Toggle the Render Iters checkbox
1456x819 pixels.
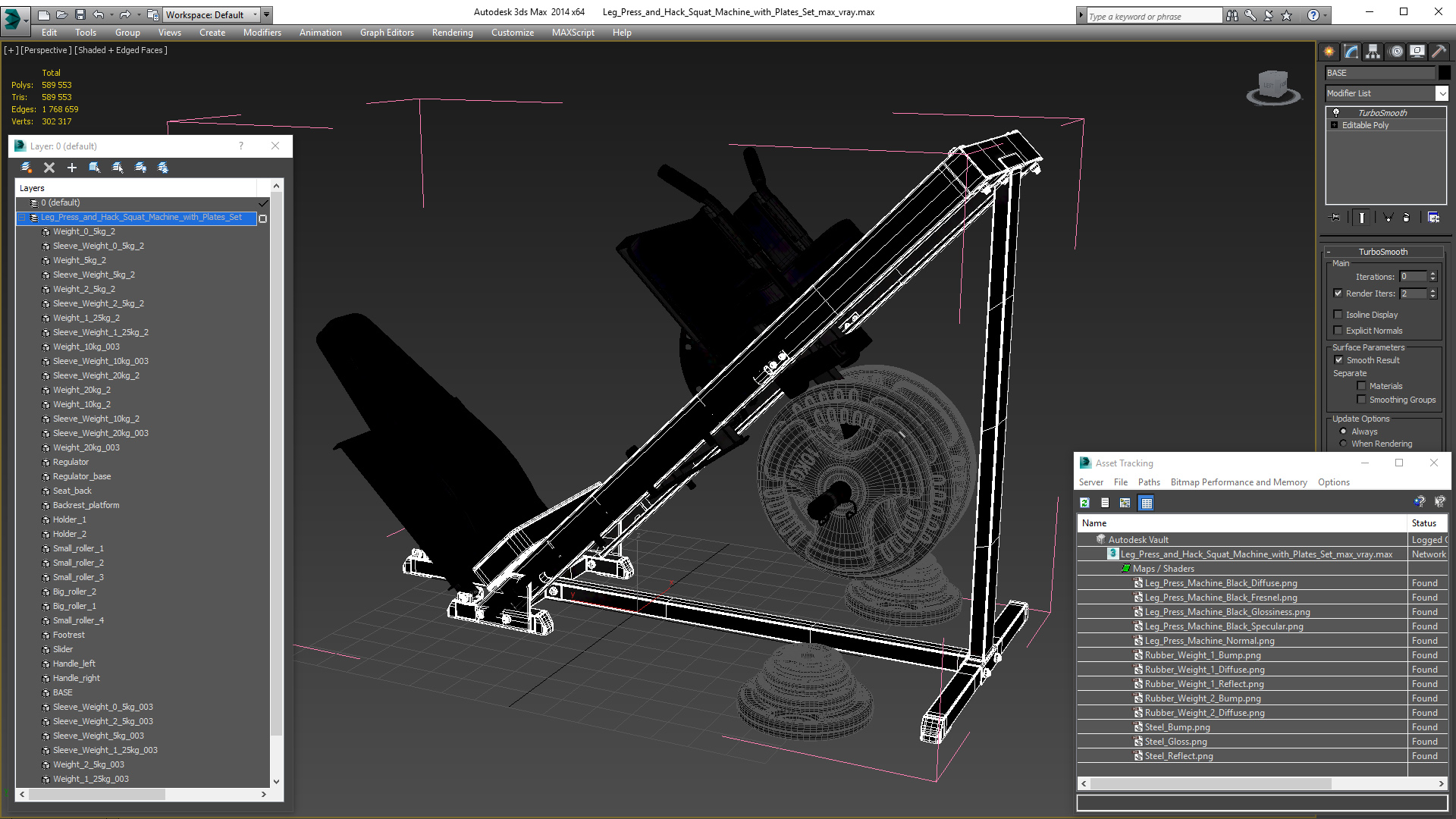pyautogui.click(x=1338, y=293)
